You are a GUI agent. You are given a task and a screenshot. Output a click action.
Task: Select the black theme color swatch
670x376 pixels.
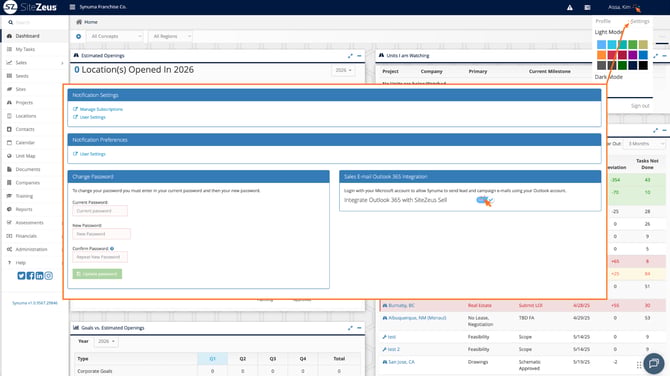tap(643, 65)
